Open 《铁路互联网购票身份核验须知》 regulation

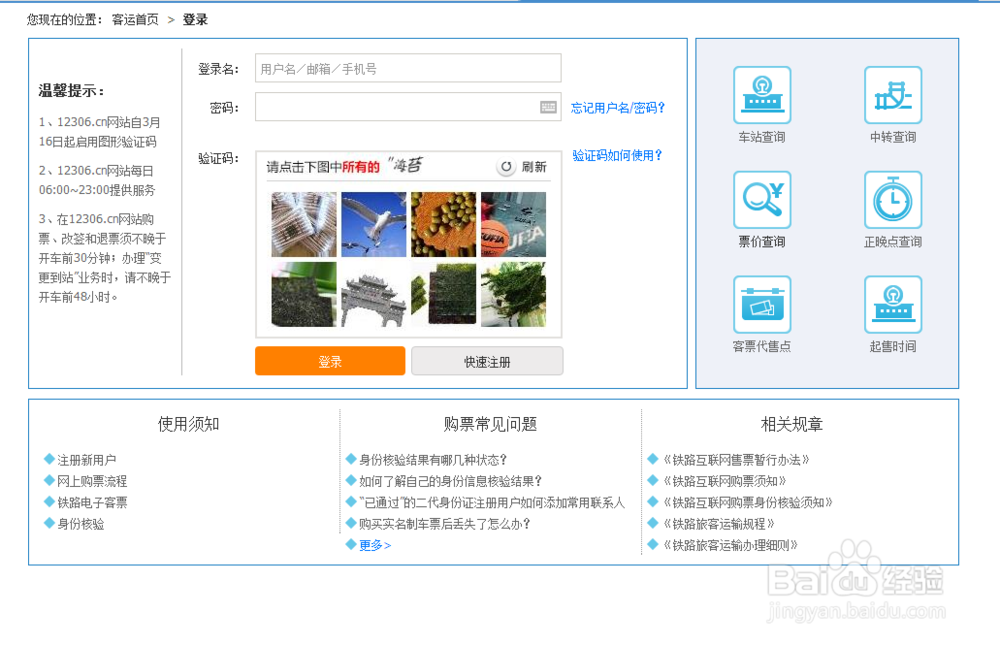[747, 503]
